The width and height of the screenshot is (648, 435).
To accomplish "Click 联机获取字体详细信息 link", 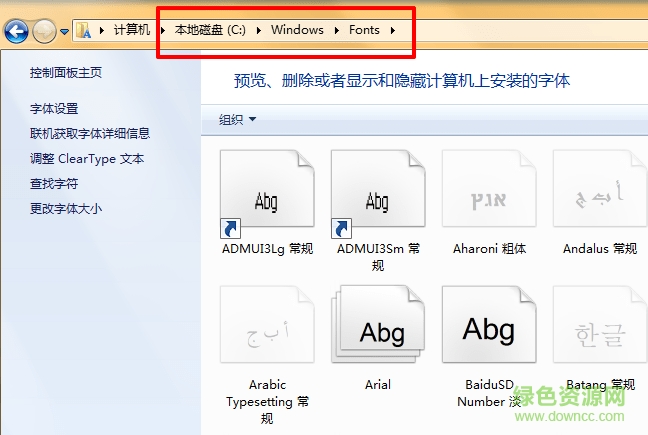I will click(90, 133).
